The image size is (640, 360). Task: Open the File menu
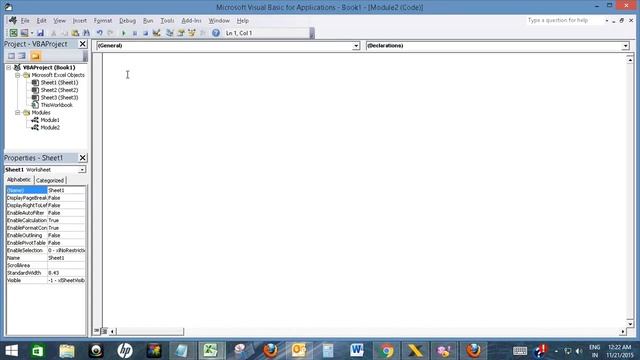[x=25, y=20]
